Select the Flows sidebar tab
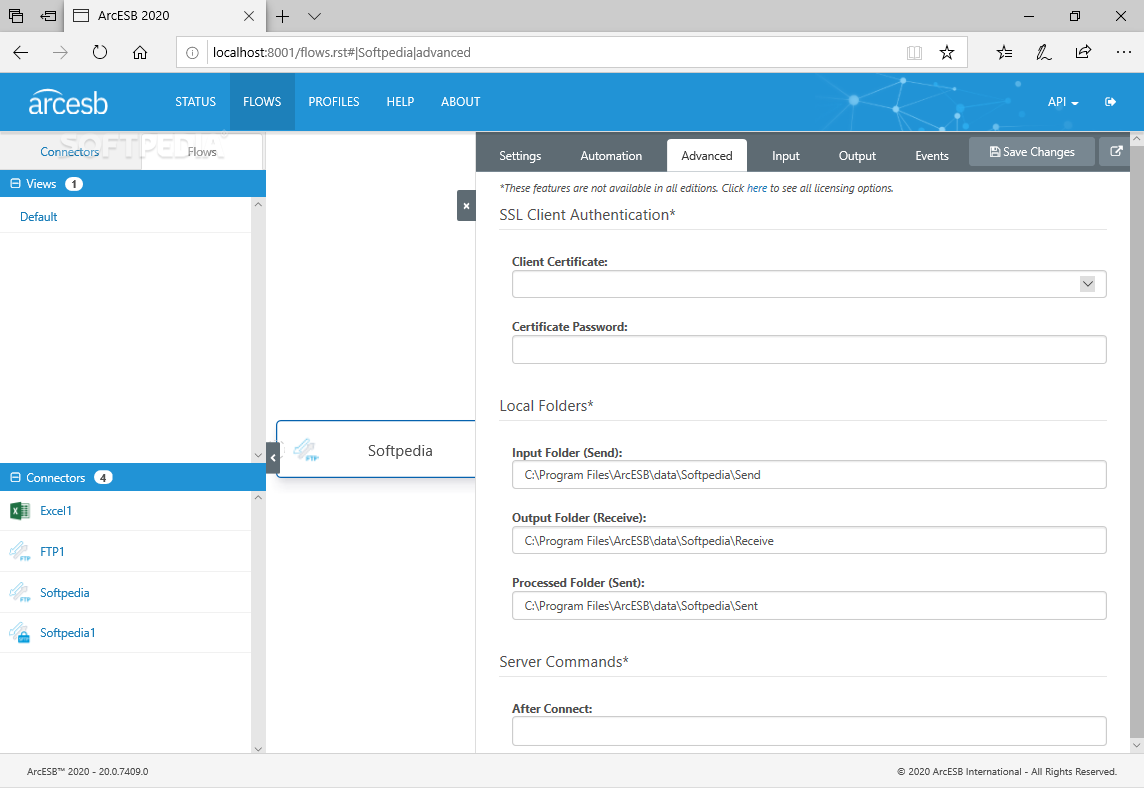1144x788 pixels. click(x=201, y=152)
